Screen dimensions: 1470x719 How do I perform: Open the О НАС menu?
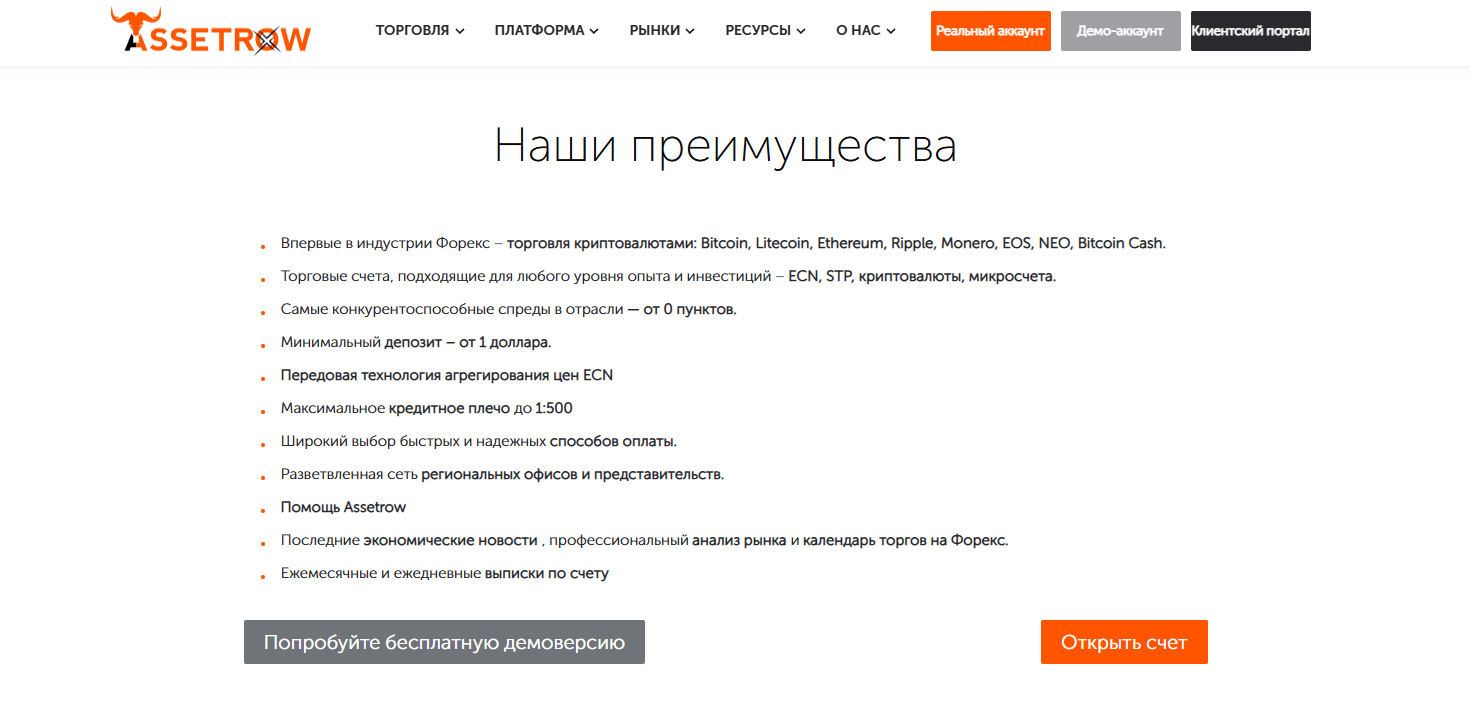[x=866, y=31]
